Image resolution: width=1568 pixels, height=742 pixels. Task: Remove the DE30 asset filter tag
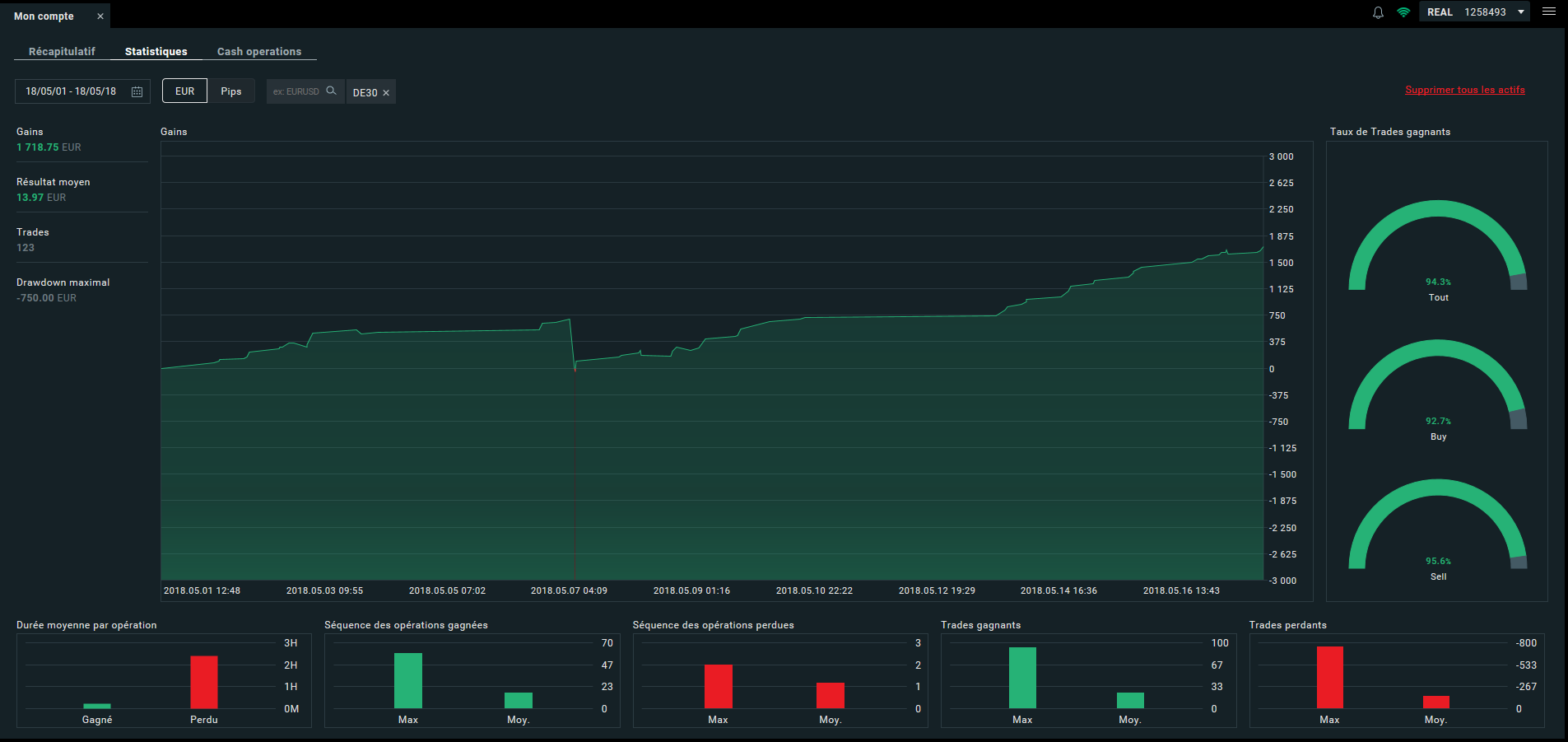(386, 93)
